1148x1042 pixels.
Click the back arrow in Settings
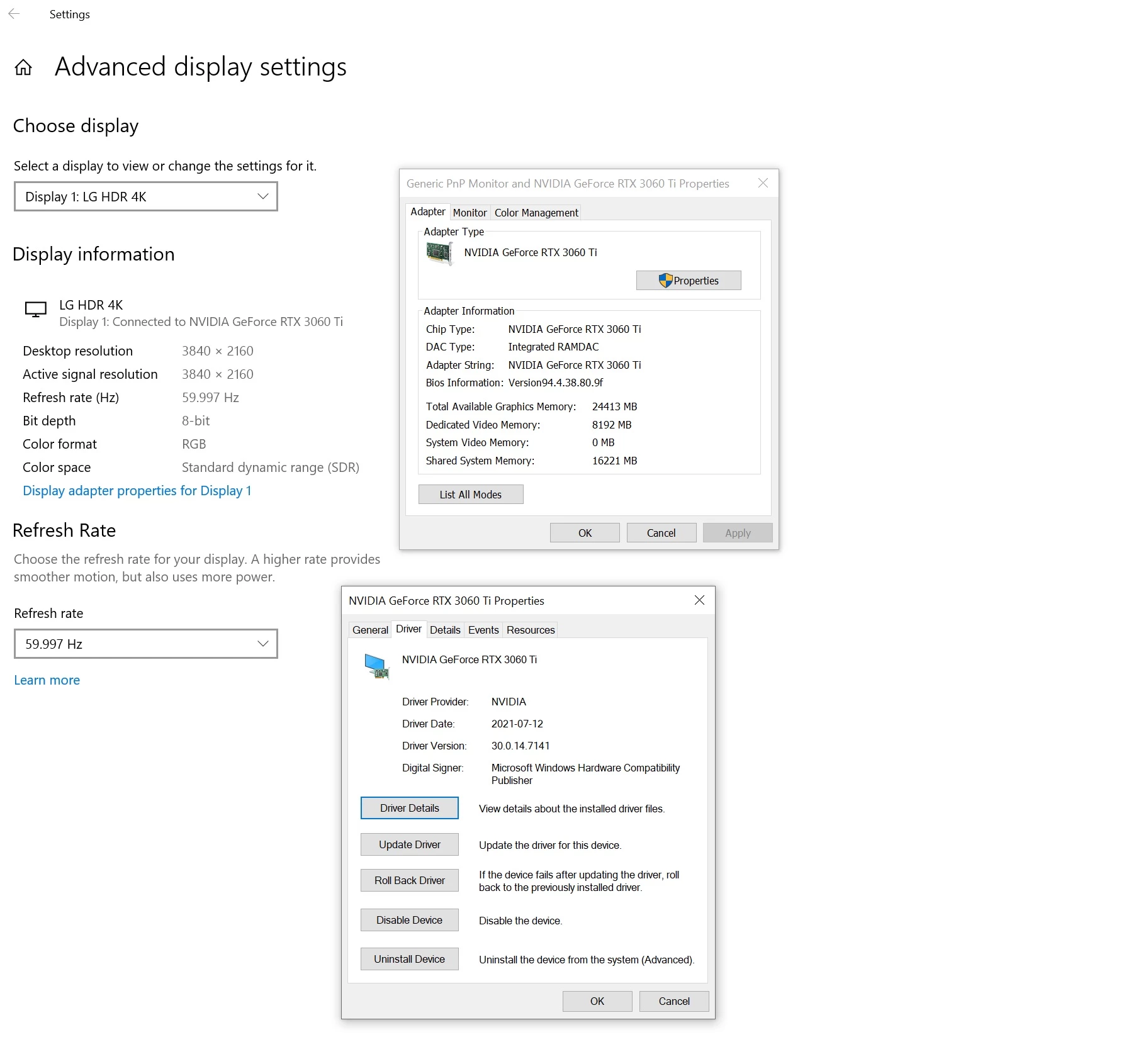(x=14, y=14)
